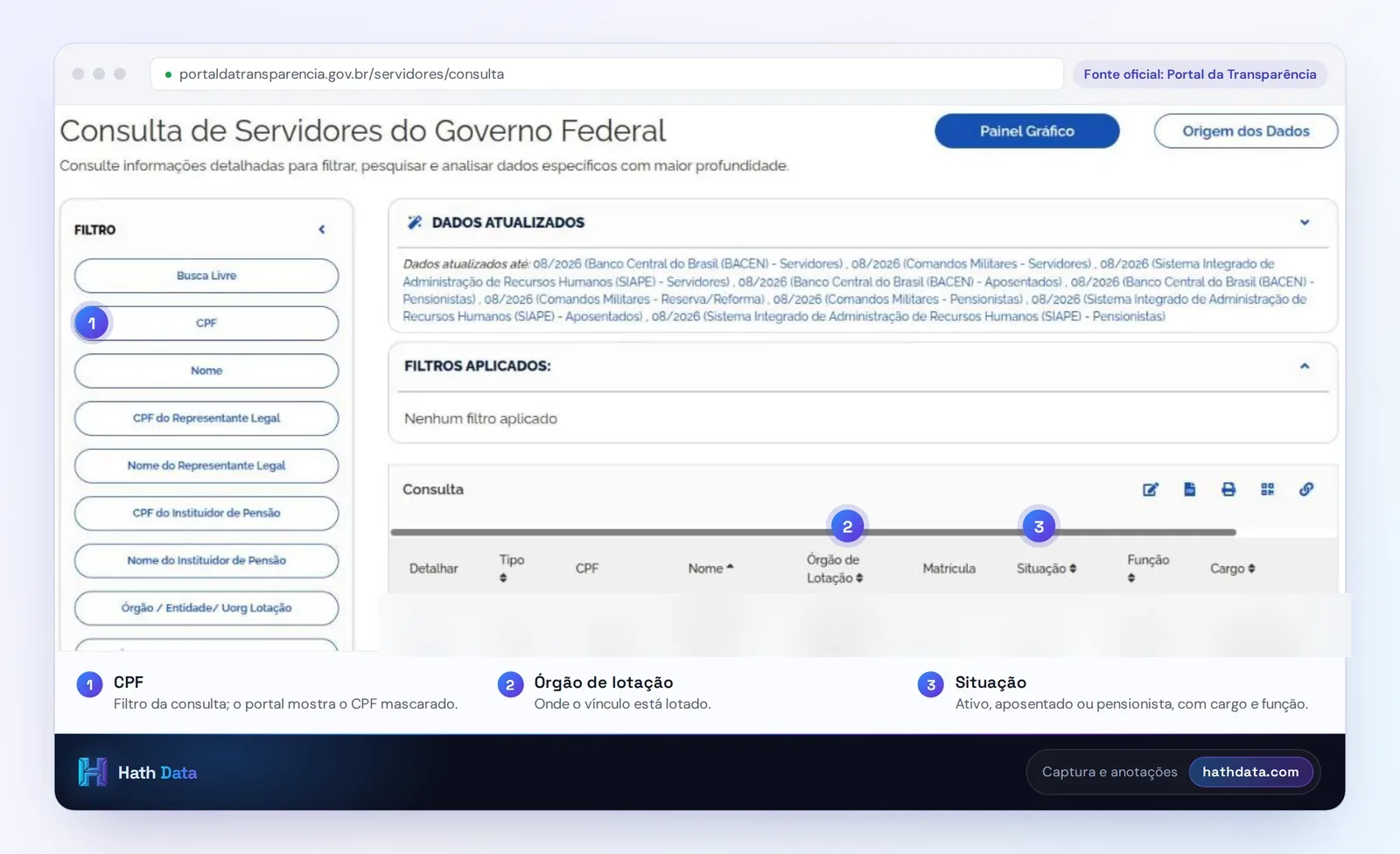
Task: Select Nome do Instituidor de Pensão filter
Action: [206, 561]
